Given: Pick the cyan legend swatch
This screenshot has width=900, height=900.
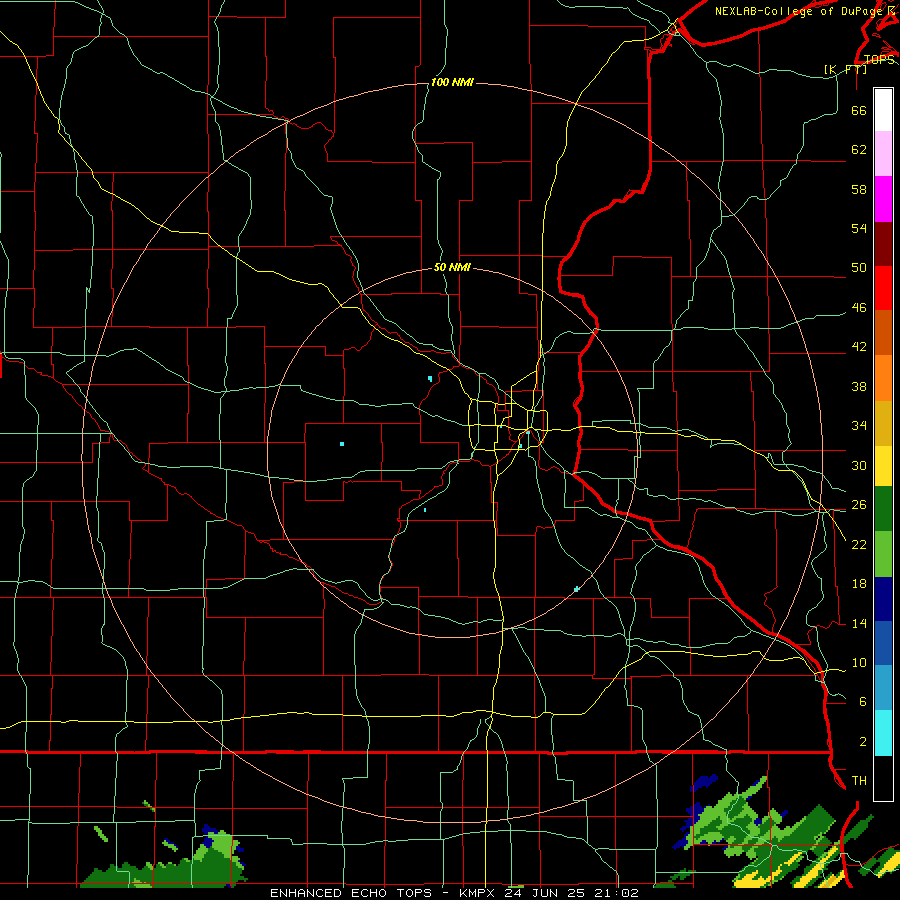Looking at the screenshot, I should pos(883,734).
